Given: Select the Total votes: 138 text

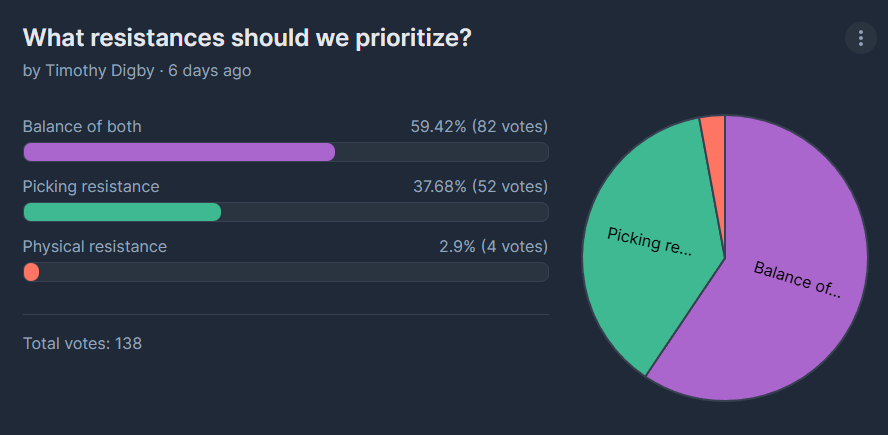Looking at the screenshot, I should pos(82,343).
